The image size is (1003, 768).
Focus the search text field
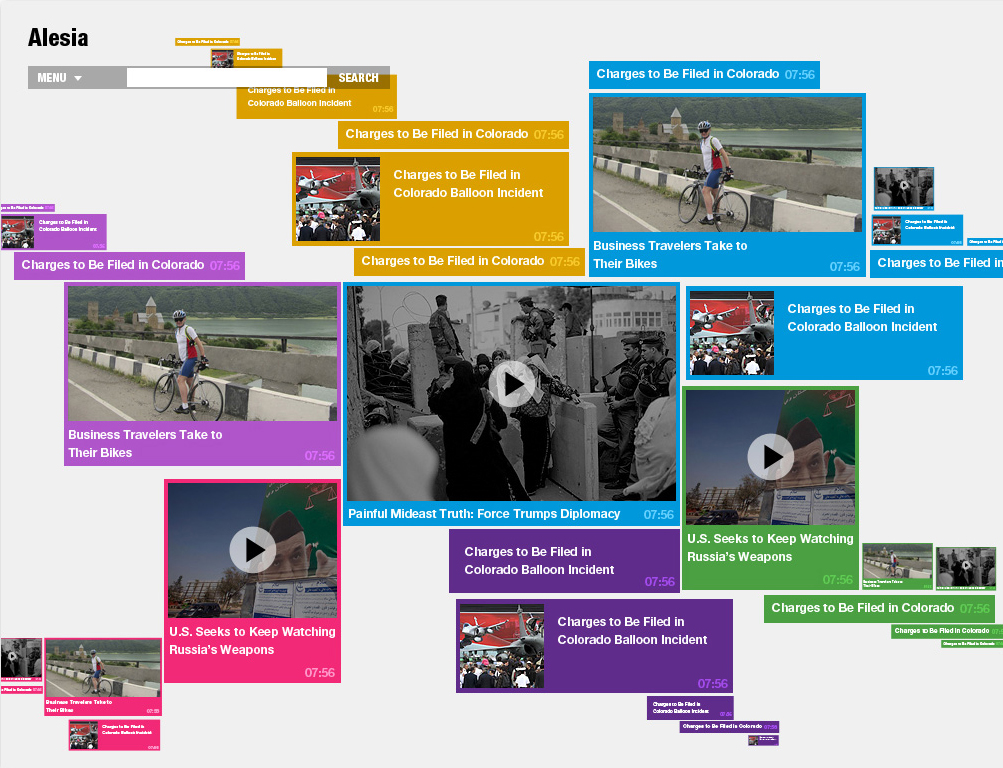click(226, 77)
